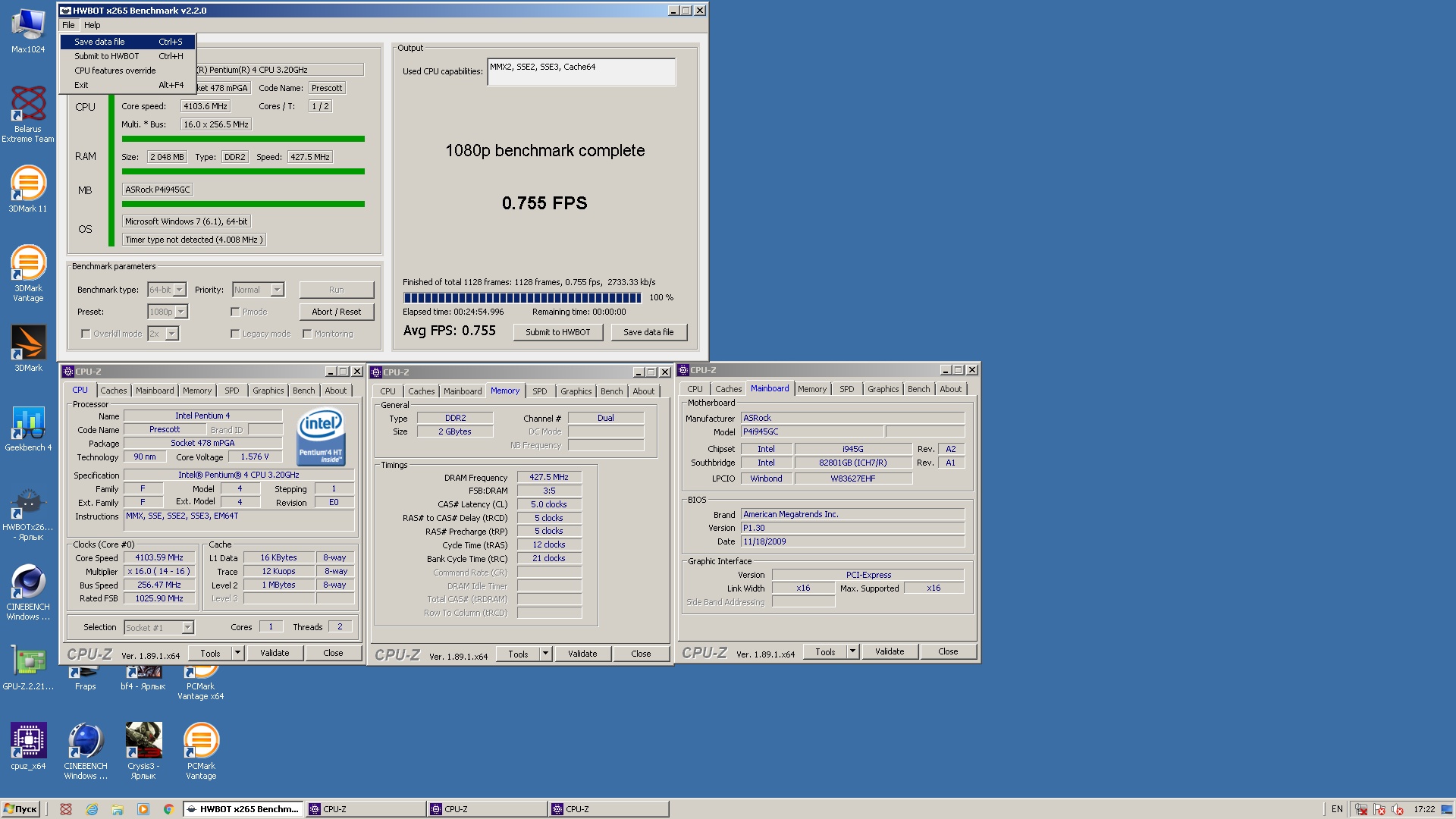The width and height of the screenshot is (1456, 819).
Task: Click Save data file button in Output
Action: tap(648, 332)
